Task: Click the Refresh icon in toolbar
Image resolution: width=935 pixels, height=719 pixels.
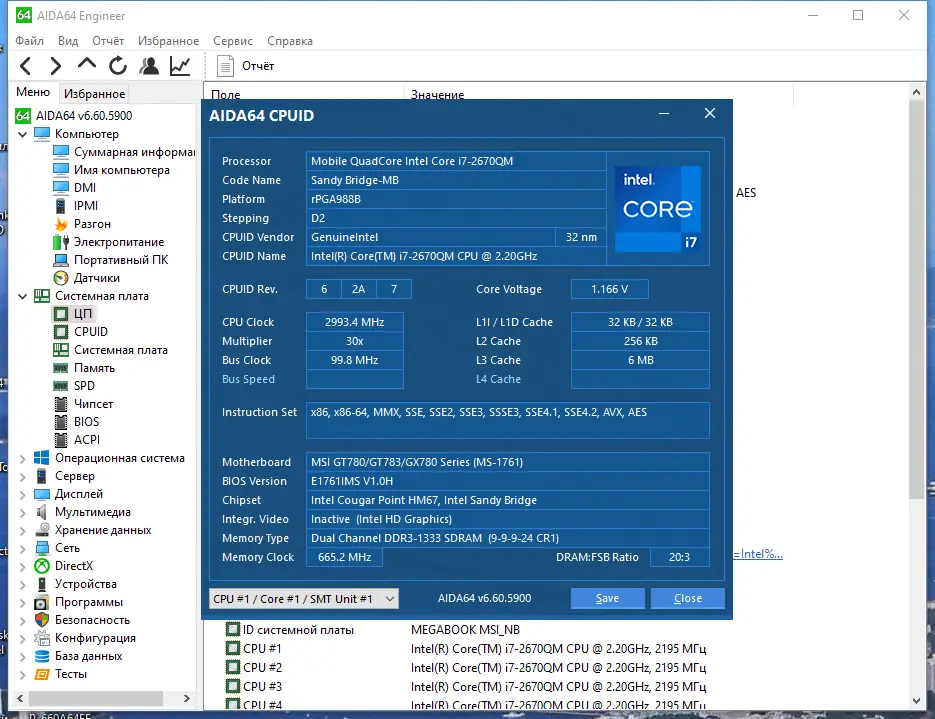Action: (x=118, y=66)
